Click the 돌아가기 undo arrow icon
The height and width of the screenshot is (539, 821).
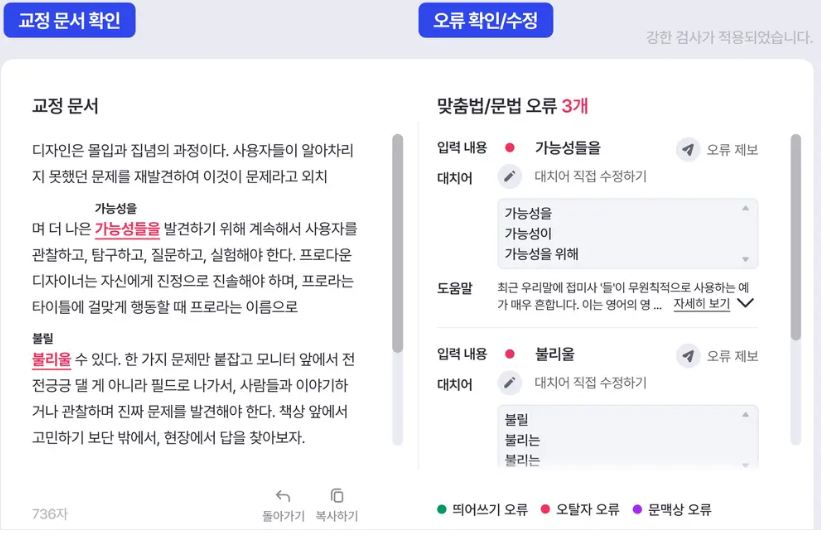coord(283,496)
